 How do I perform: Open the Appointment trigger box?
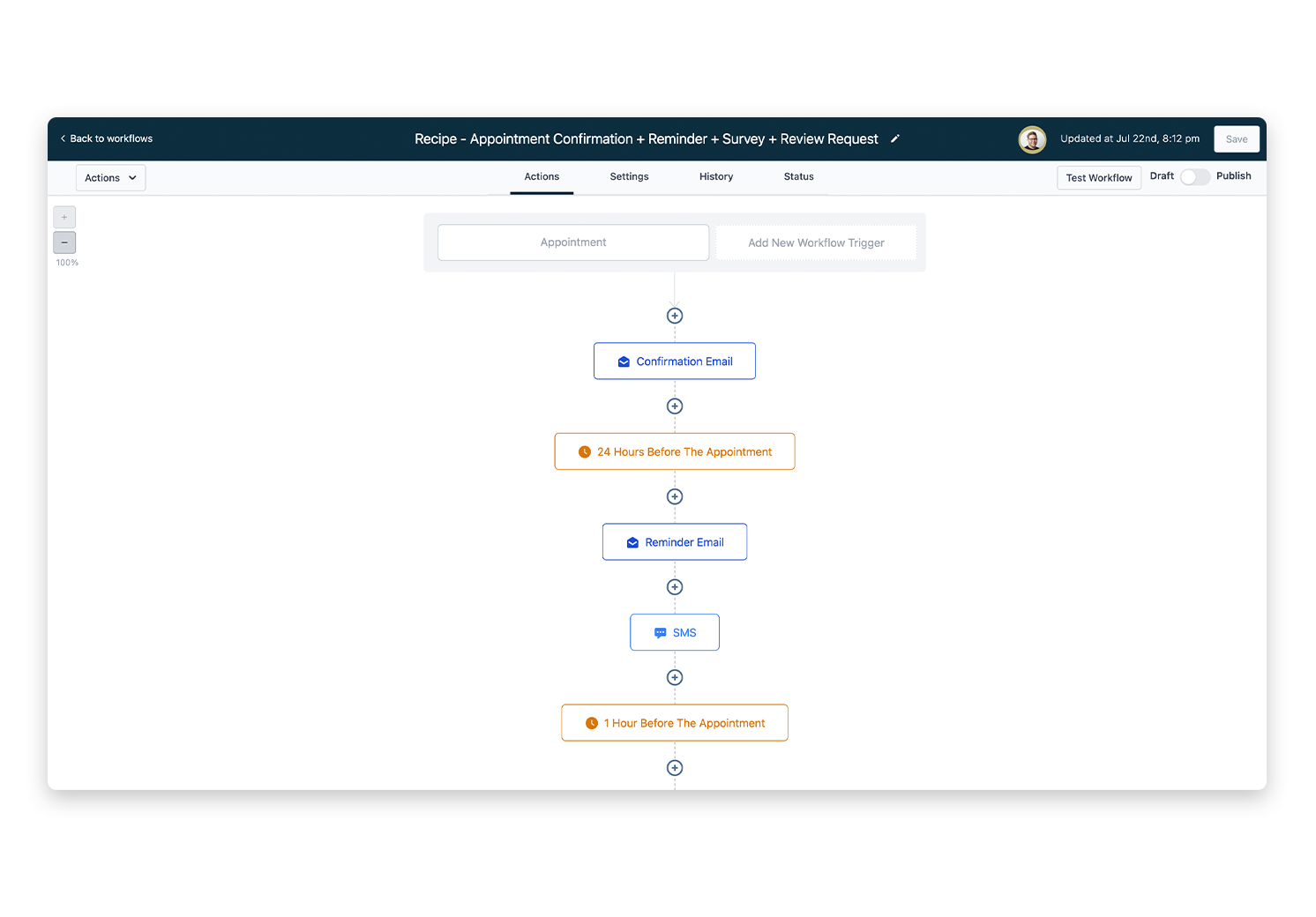573,242
